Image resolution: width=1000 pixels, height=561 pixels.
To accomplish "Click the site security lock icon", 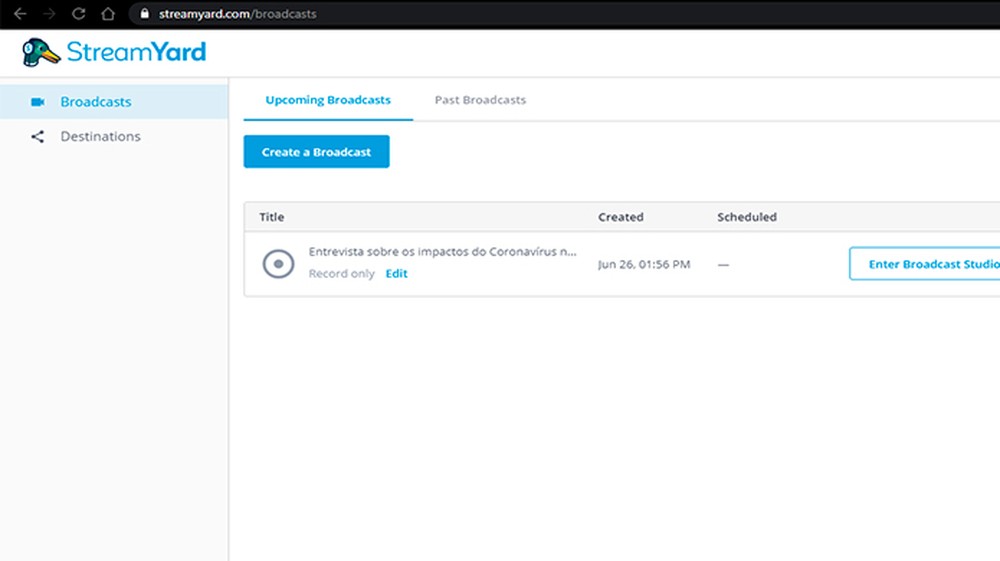I will [x=144, y=14].
